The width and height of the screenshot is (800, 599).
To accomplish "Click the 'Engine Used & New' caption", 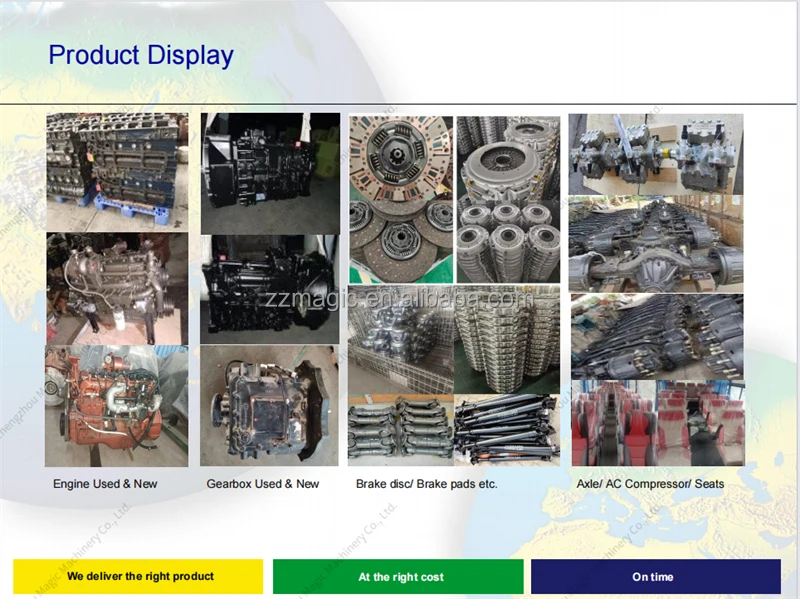I will [105, 484].
